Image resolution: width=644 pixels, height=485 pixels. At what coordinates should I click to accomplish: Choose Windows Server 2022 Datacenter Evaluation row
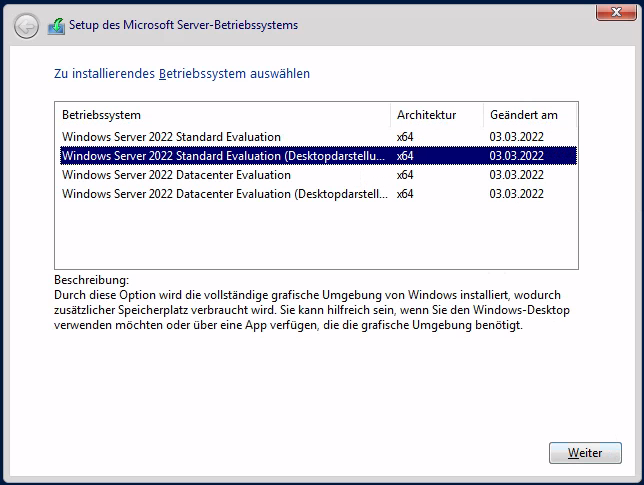[318, 175]
